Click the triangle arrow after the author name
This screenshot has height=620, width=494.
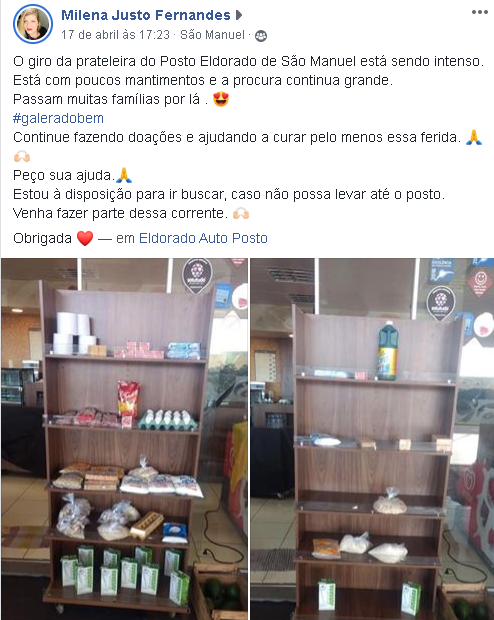[x=238, y=15]
